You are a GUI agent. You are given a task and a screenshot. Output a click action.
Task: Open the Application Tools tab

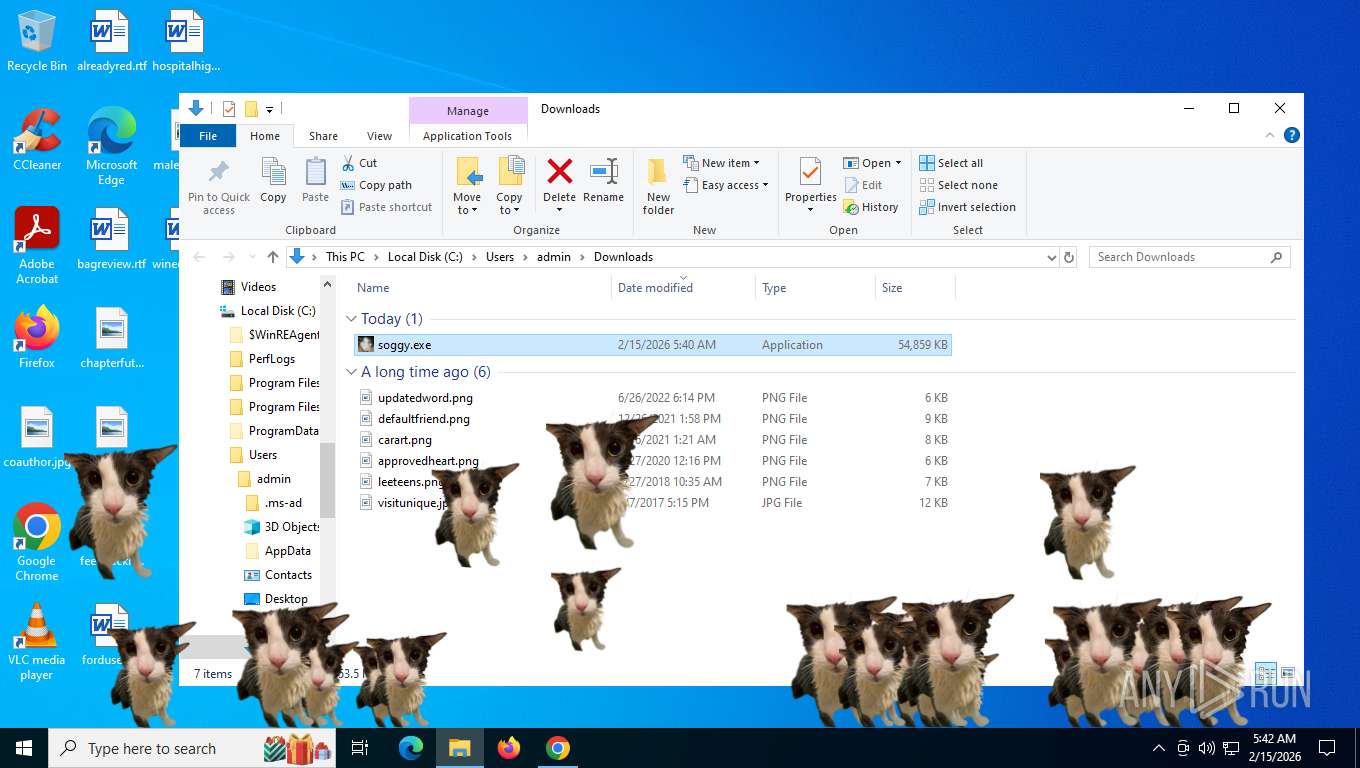tap(467, 136)
